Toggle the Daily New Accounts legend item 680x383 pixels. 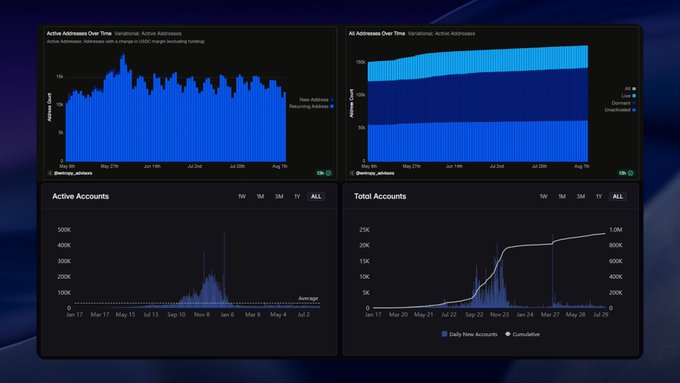[469, 334]
